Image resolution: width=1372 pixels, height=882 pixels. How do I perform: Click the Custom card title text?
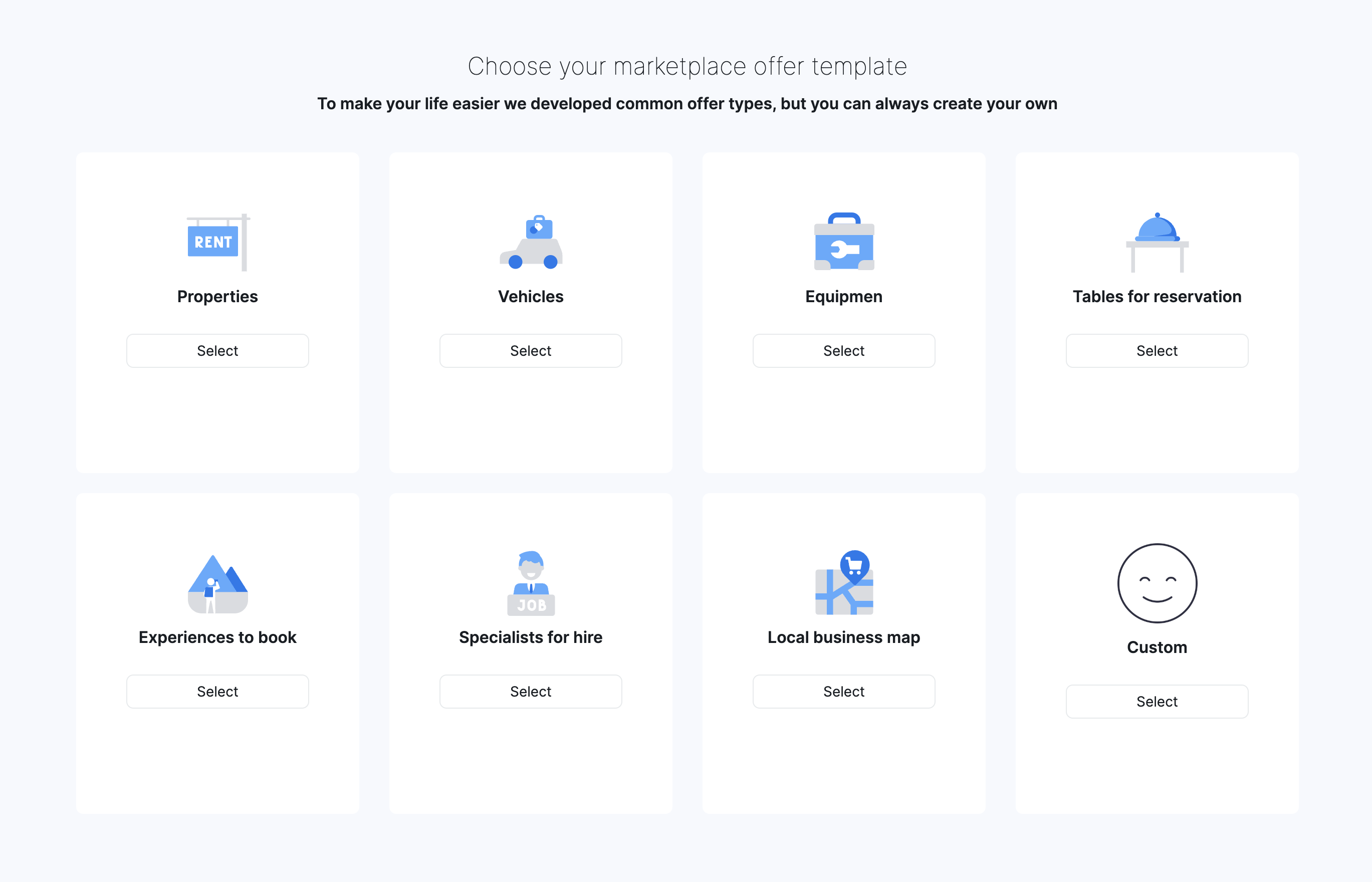point(1157,647)
